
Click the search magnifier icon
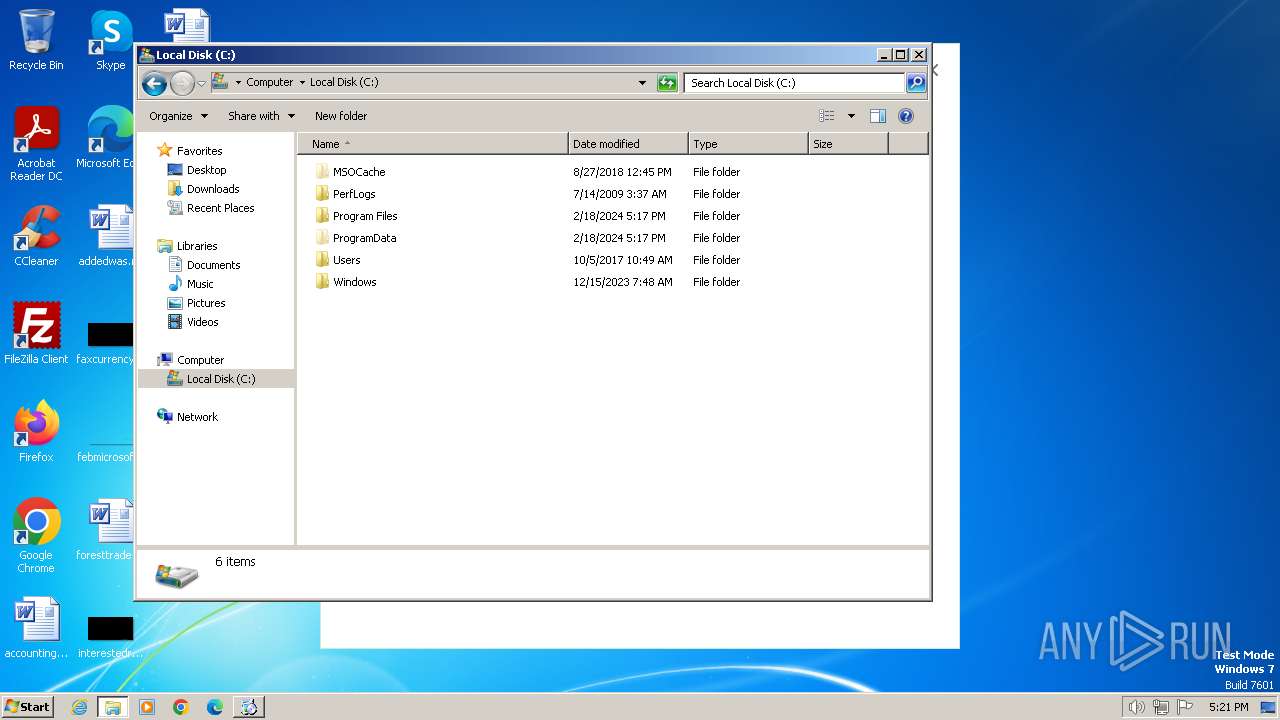916,83
